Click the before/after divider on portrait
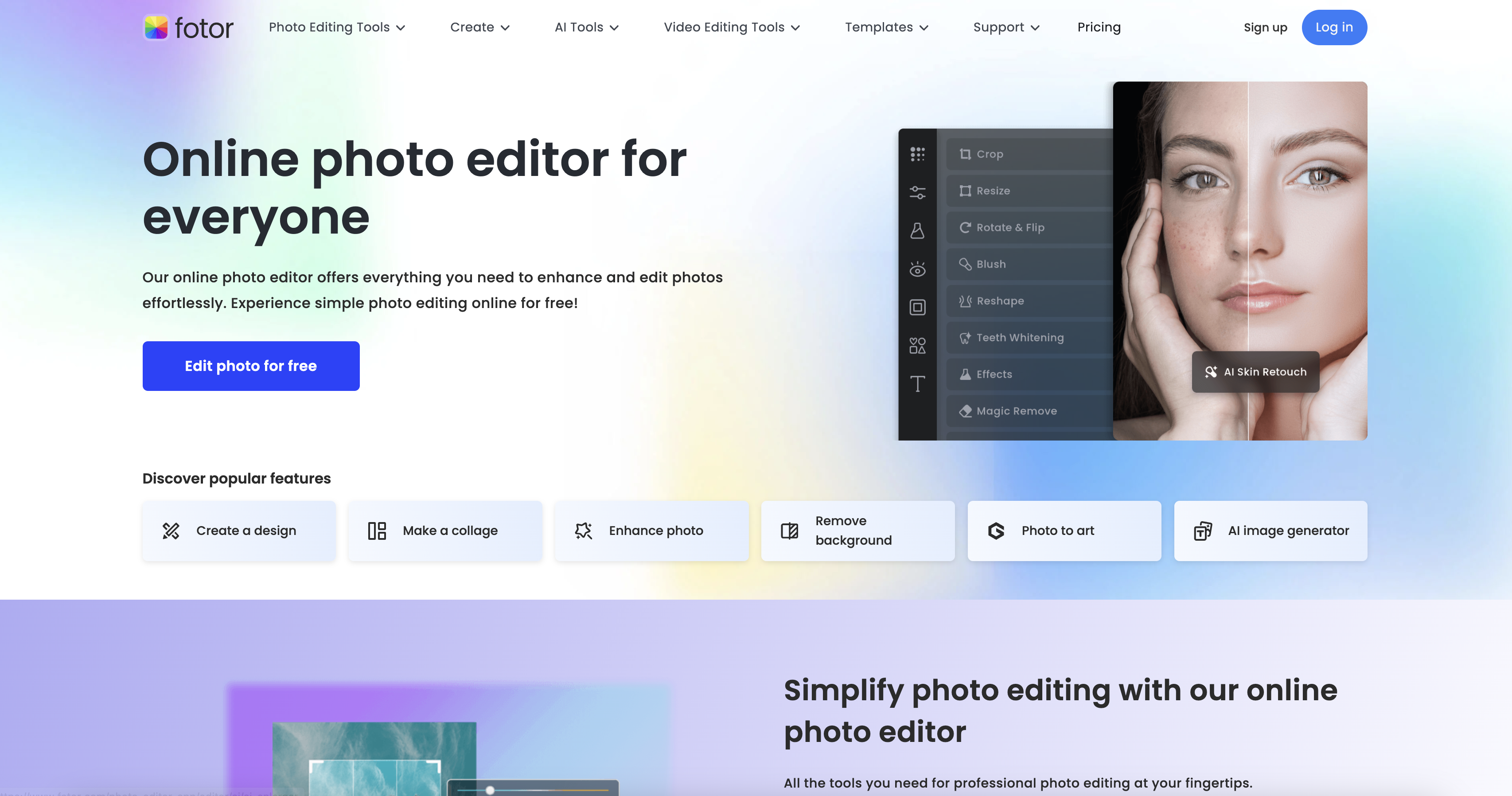 click(x=1248, y=261)
